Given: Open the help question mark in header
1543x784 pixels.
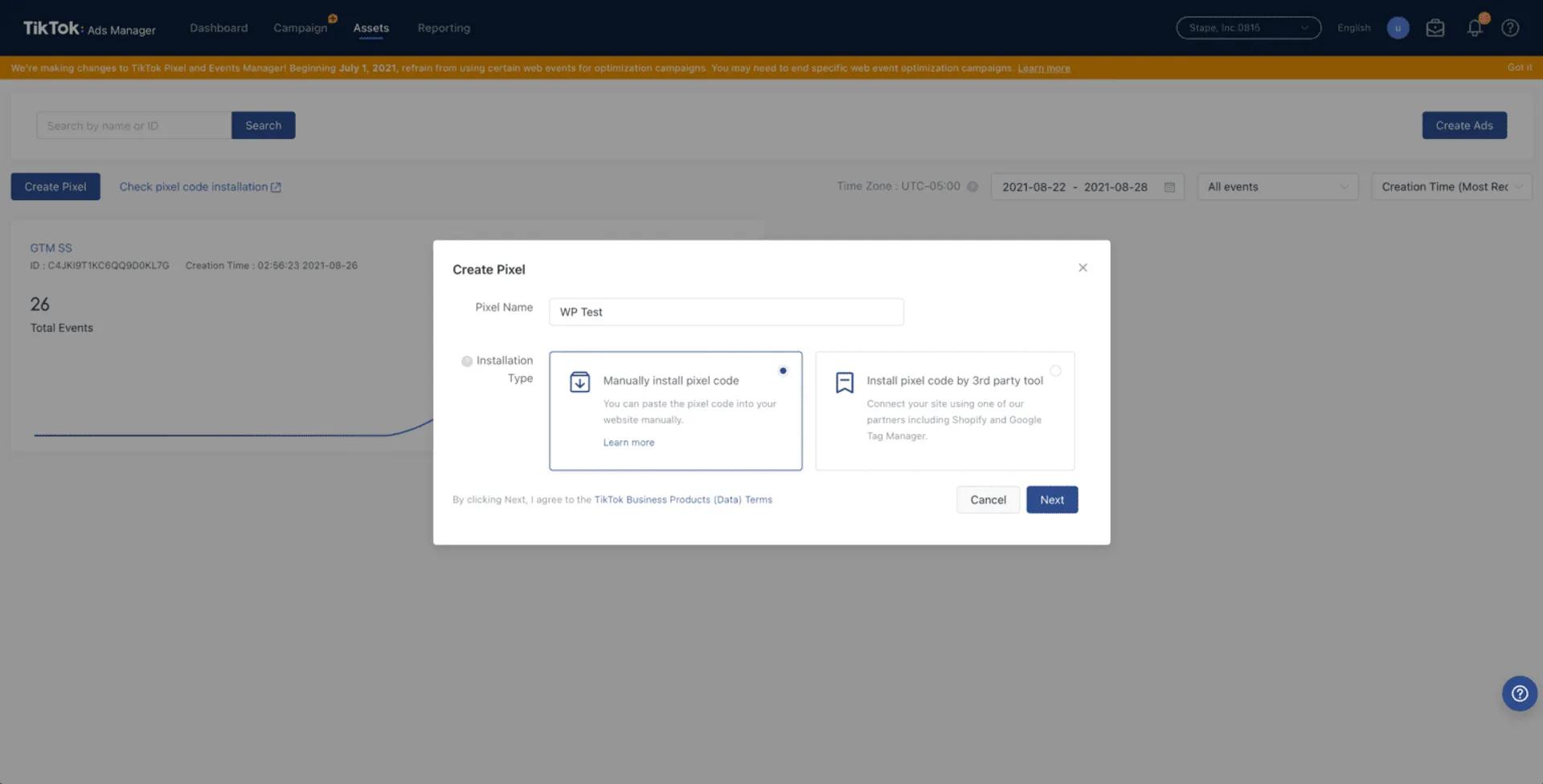Looking at the screenshot, I should click(x=1510, y=28).
